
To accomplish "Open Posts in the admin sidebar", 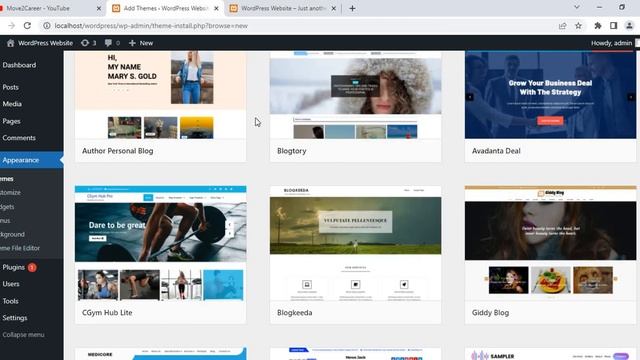I will coord(11,87).
